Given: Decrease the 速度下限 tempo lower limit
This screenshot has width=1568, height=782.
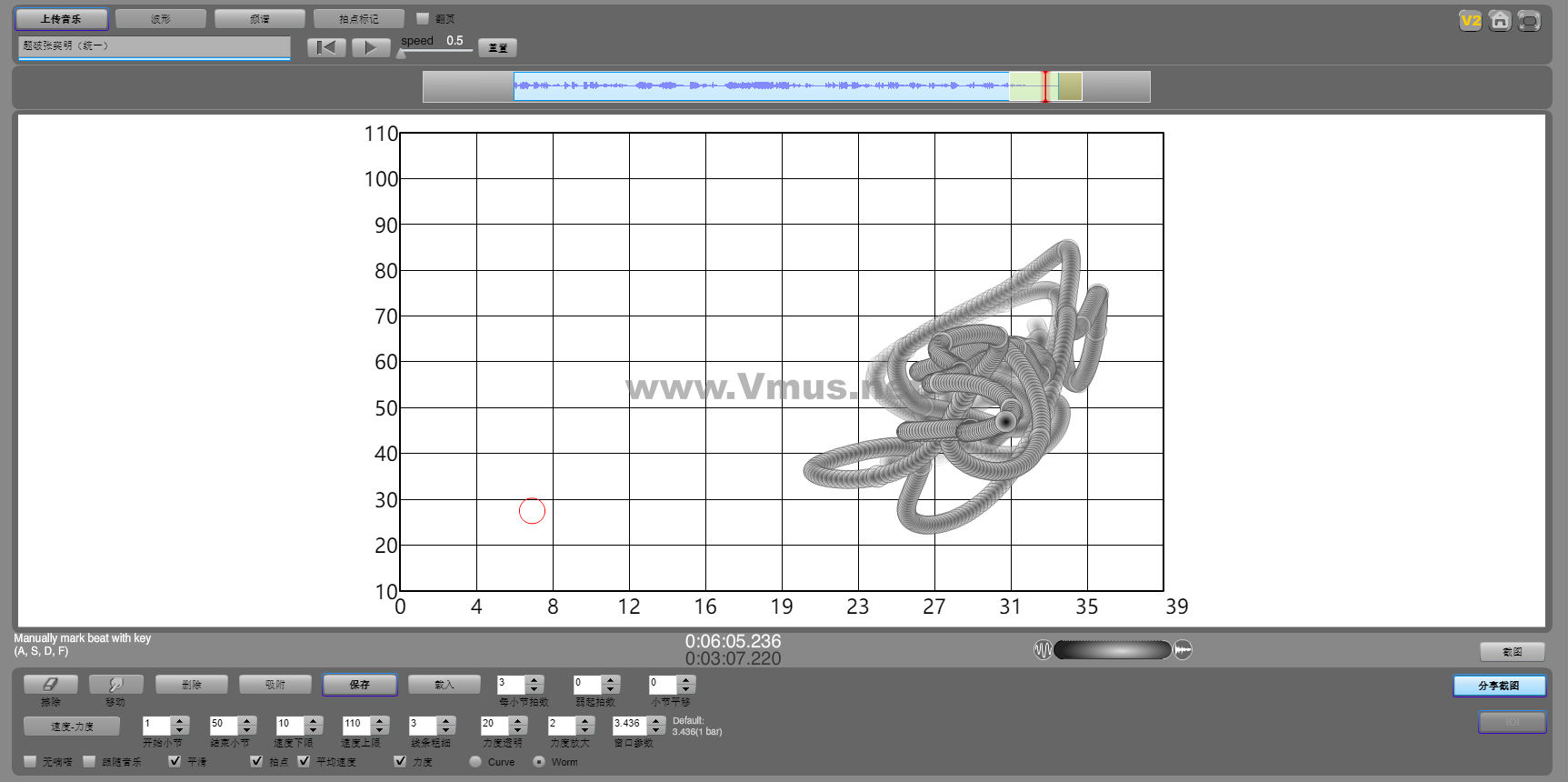Looking at the screenshot, I should pyautogui.click(x=315, y=730).
